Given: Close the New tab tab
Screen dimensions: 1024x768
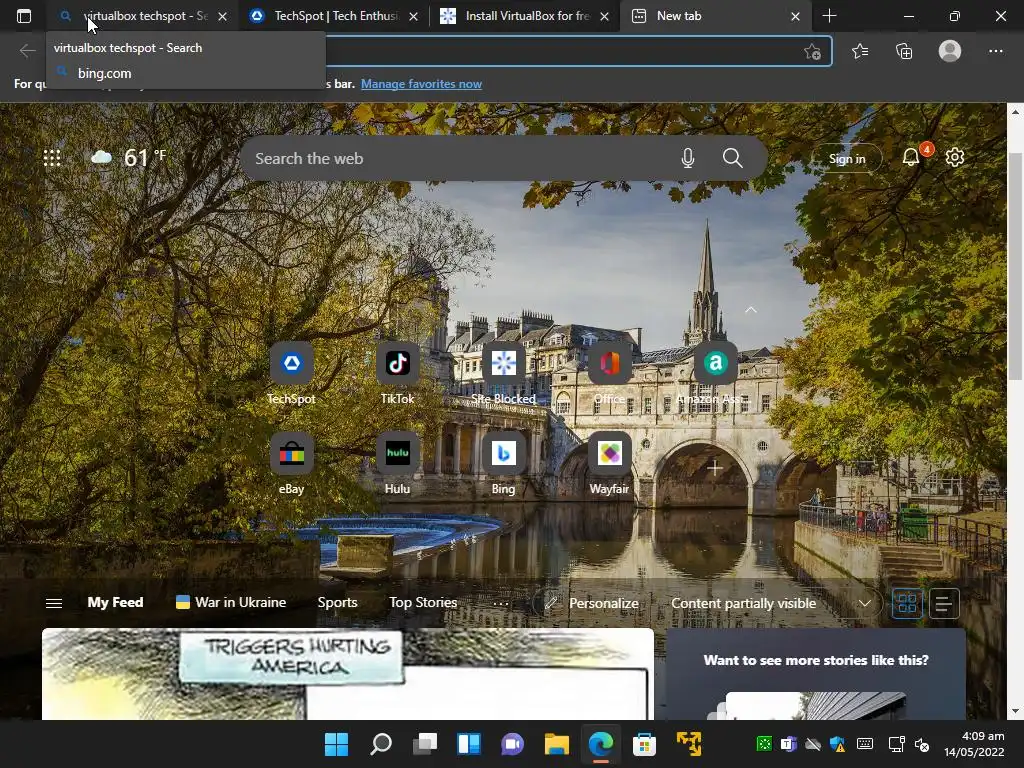Looking at the screenshot, I should click(795, 16).
